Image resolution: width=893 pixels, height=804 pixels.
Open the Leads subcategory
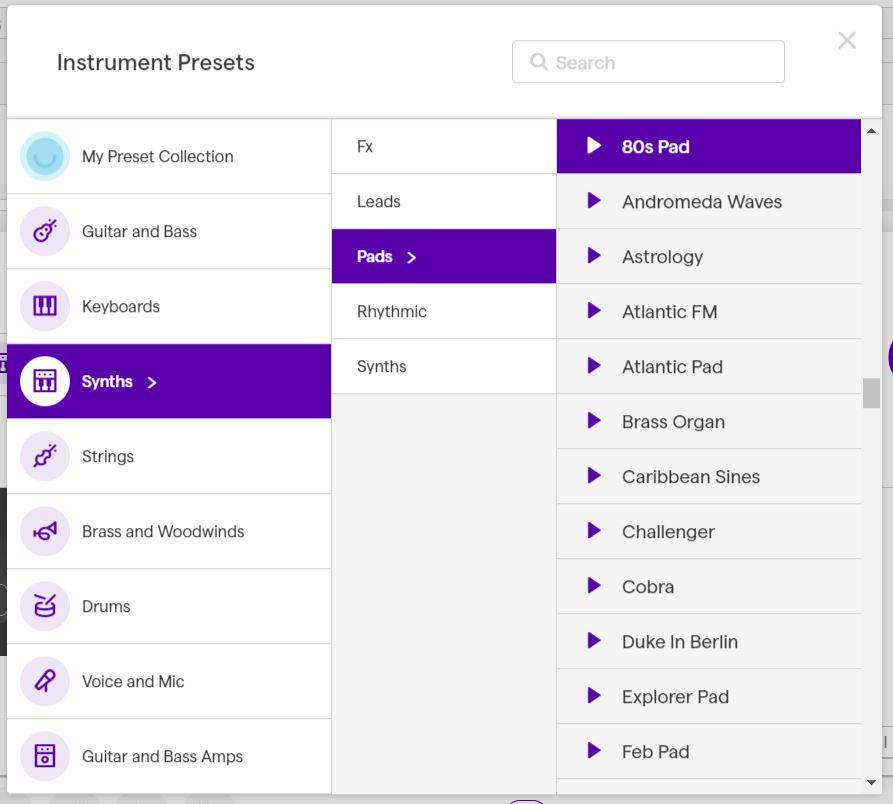(379, 201)
